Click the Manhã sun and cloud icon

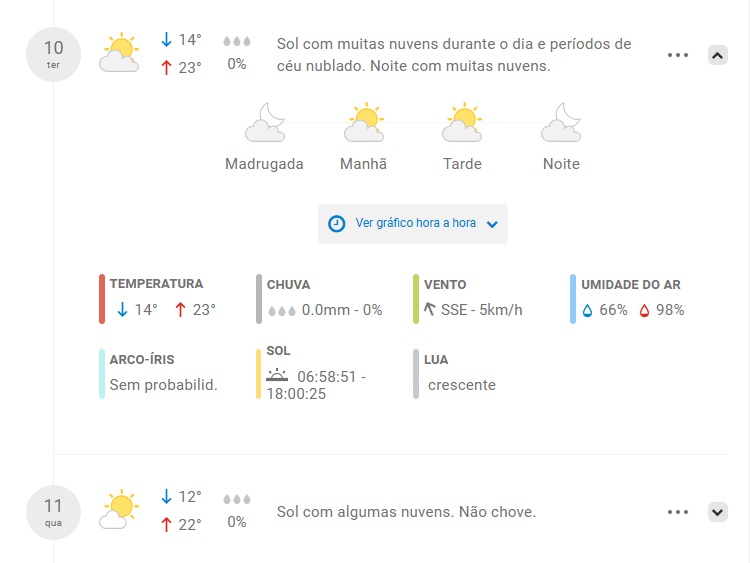click(364, 122)
